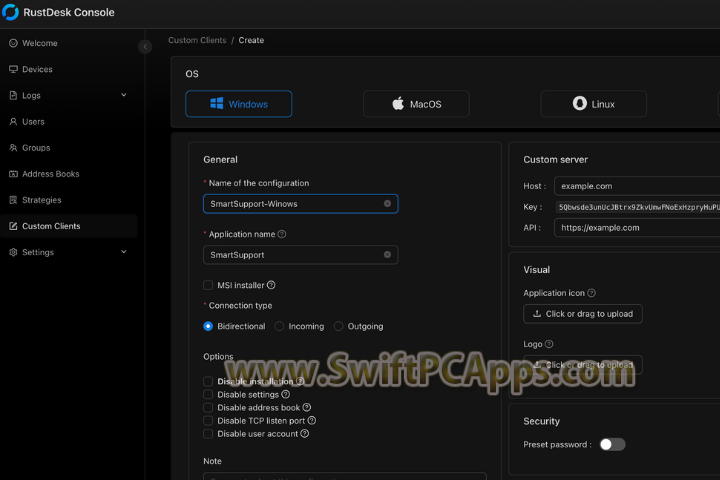720x480 pixels.
Task: Open help for Disable settings
Action: pos(286,395)
